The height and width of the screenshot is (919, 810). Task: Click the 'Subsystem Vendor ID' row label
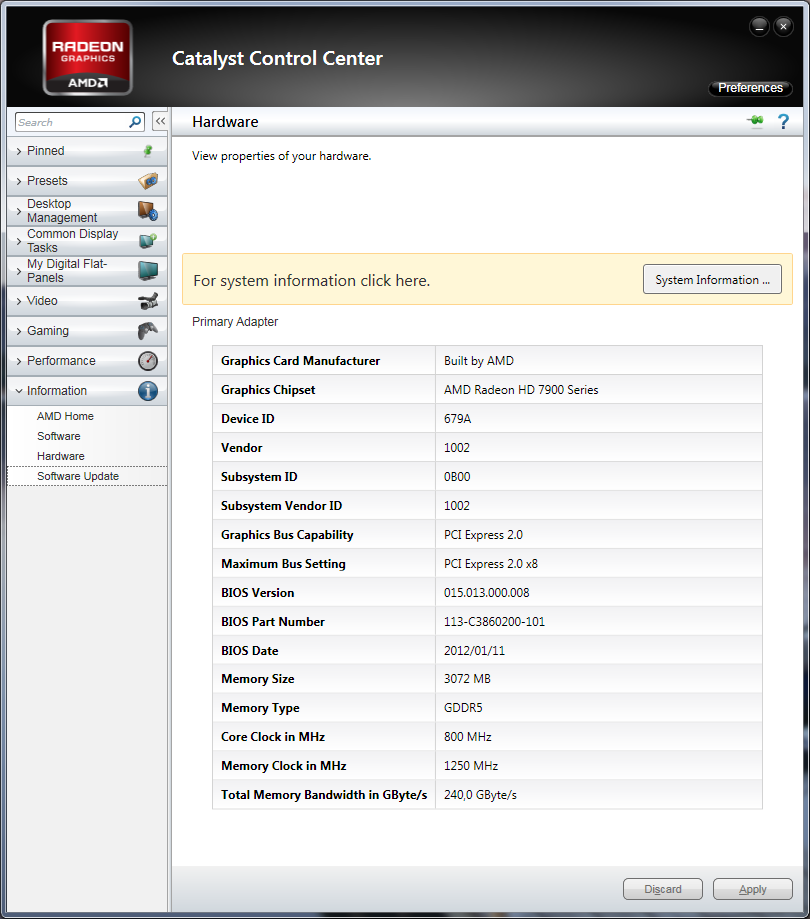[x=281, y=506]
